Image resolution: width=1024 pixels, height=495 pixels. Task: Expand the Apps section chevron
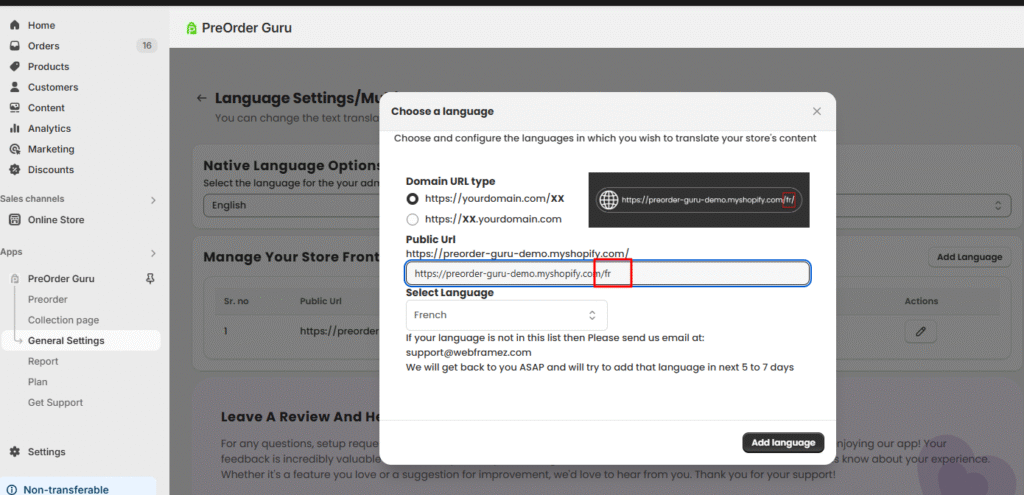(153, 253)
